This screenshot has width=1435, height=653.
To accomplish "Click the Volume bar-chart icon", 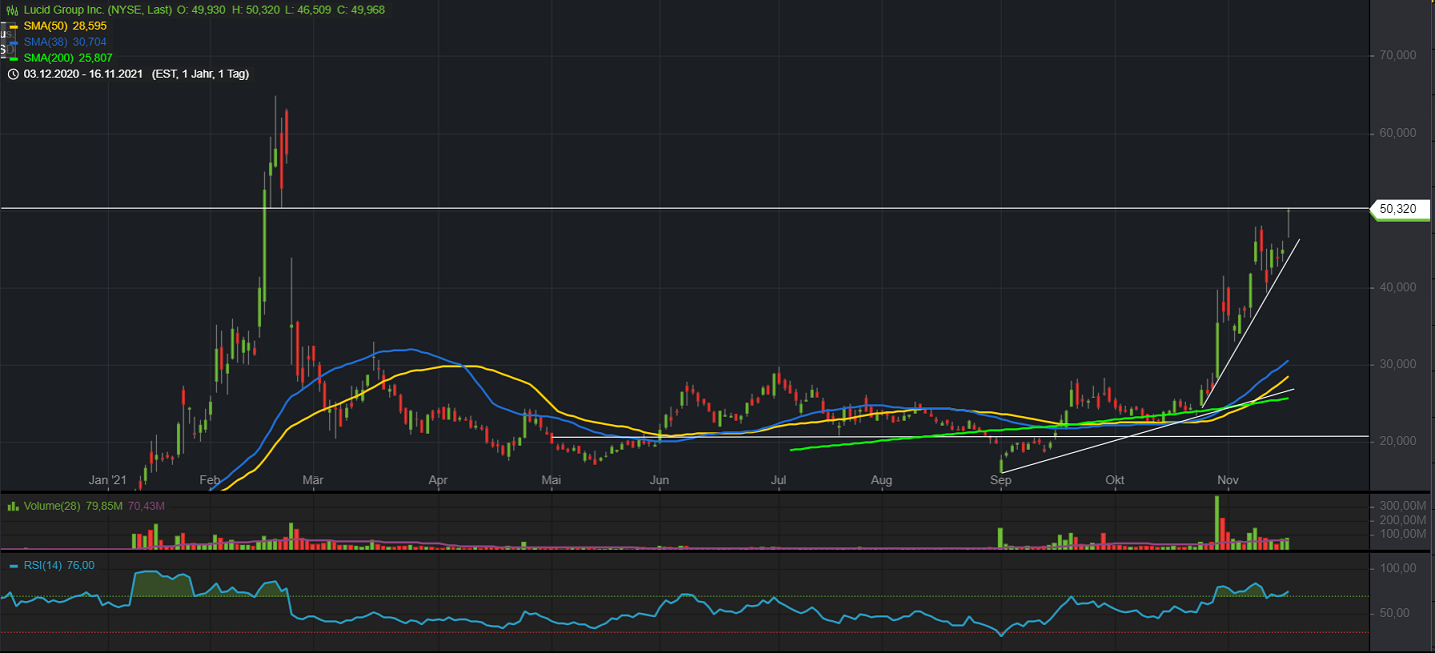I will click(x=12, y=507).
